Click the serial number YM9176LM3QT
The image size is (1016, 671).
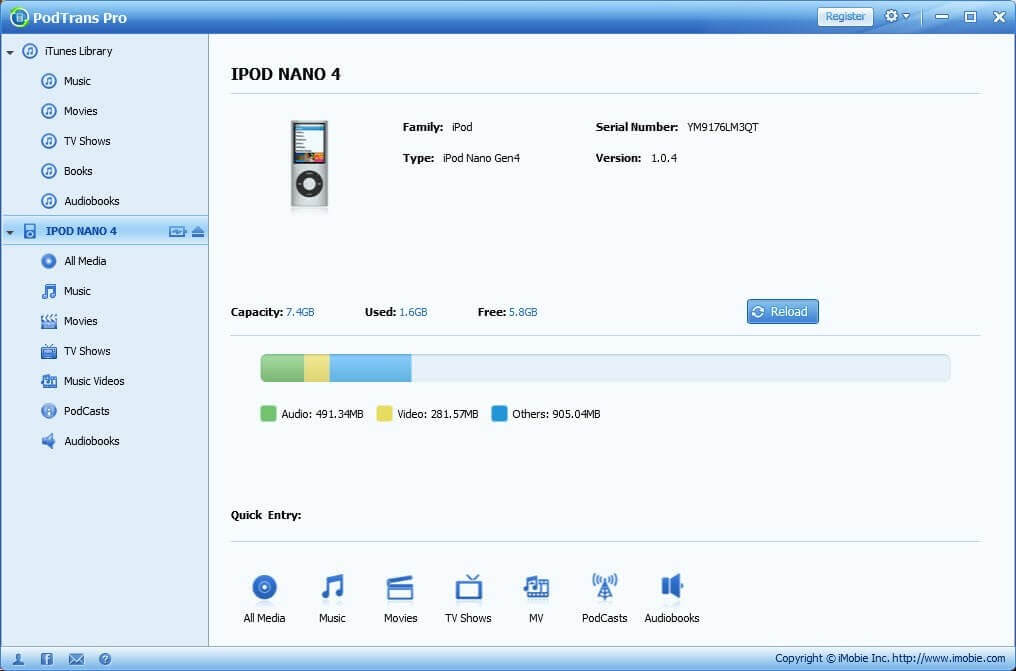722,127
